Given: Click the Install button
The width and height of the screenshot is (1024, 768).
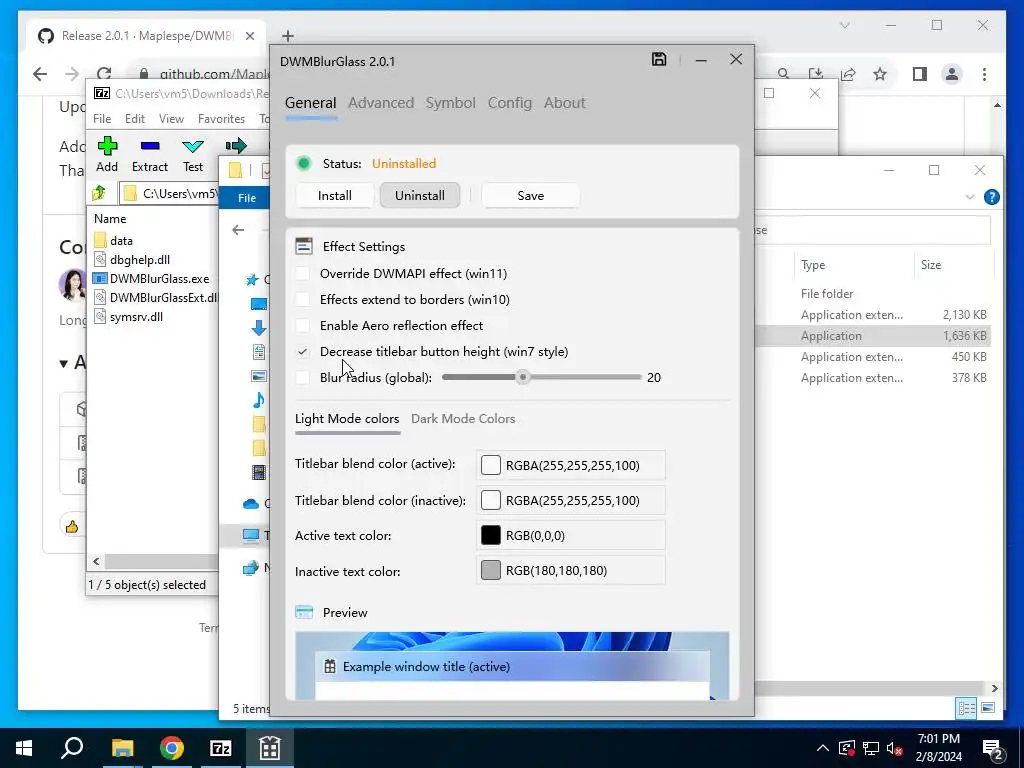Looking at the screenshot, I should pyautogui.click(x=334, y=195).
